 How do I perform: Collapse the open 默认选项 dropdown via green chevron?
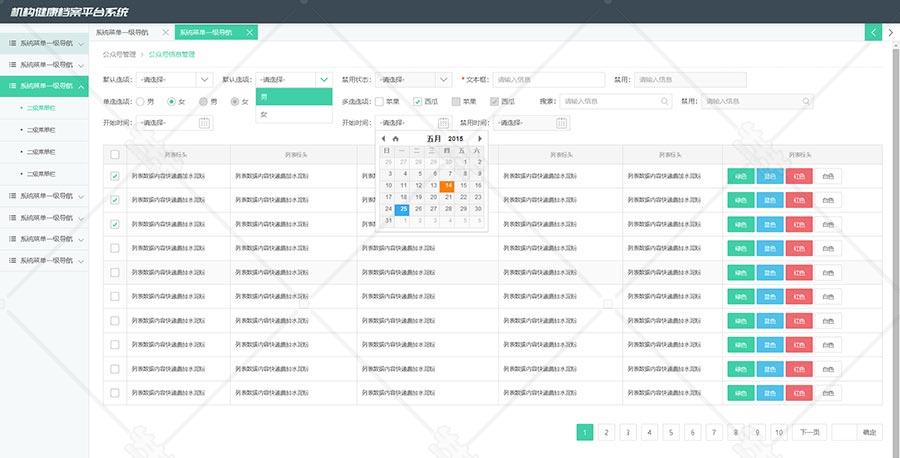(x=324, y=80)
